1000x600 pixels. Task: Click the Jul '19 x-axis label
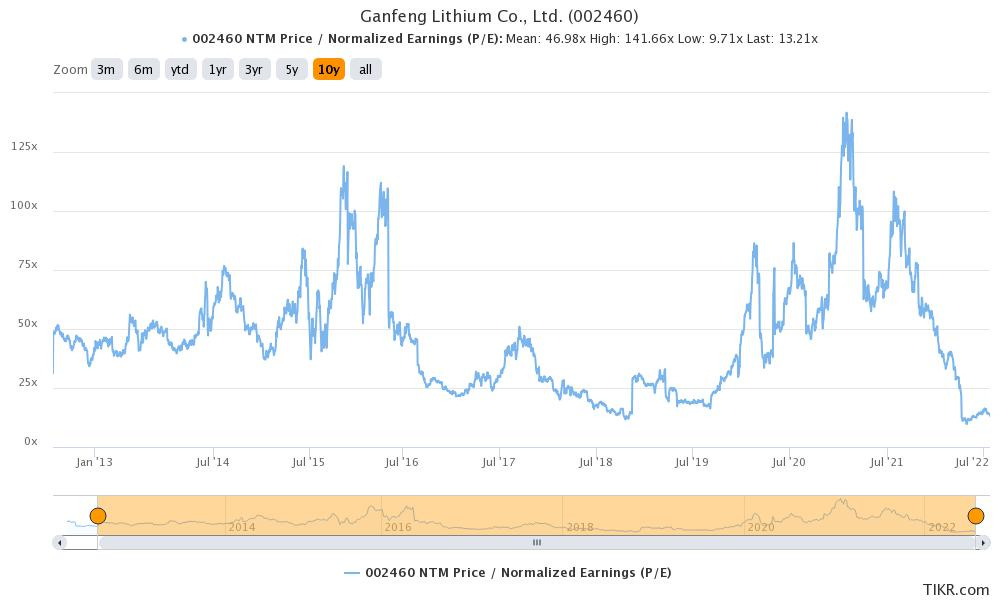[692, 462]
